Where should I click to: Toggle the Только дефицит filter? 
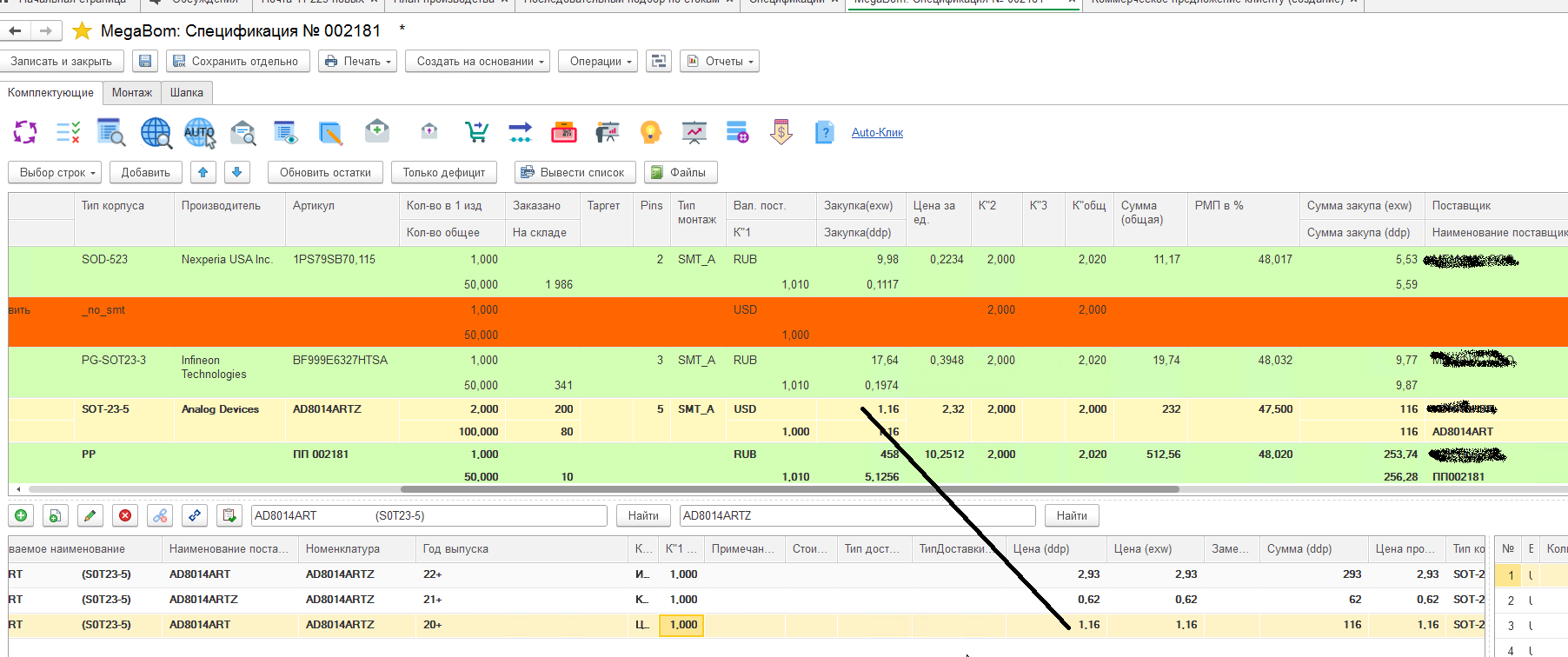click(444, 172)
